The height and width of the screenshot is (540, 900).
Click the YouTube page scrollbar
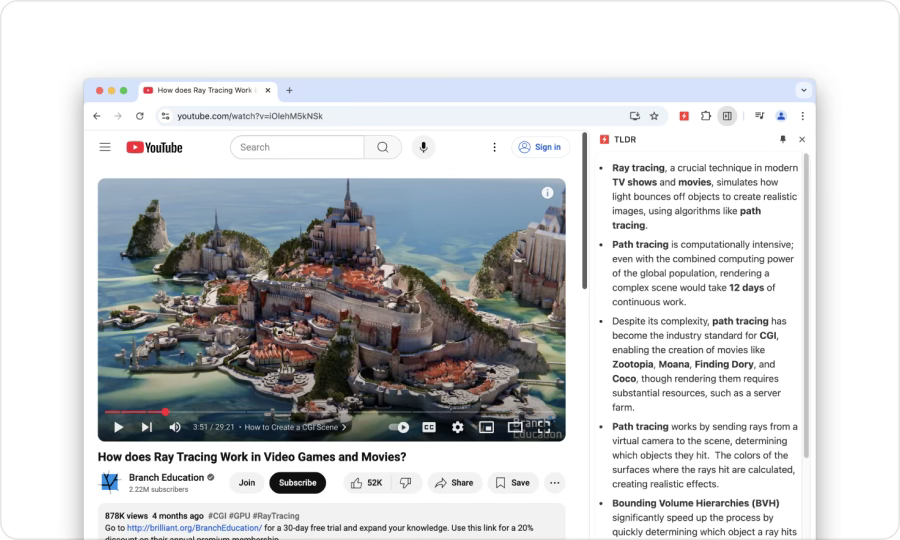tap(584, 211)
